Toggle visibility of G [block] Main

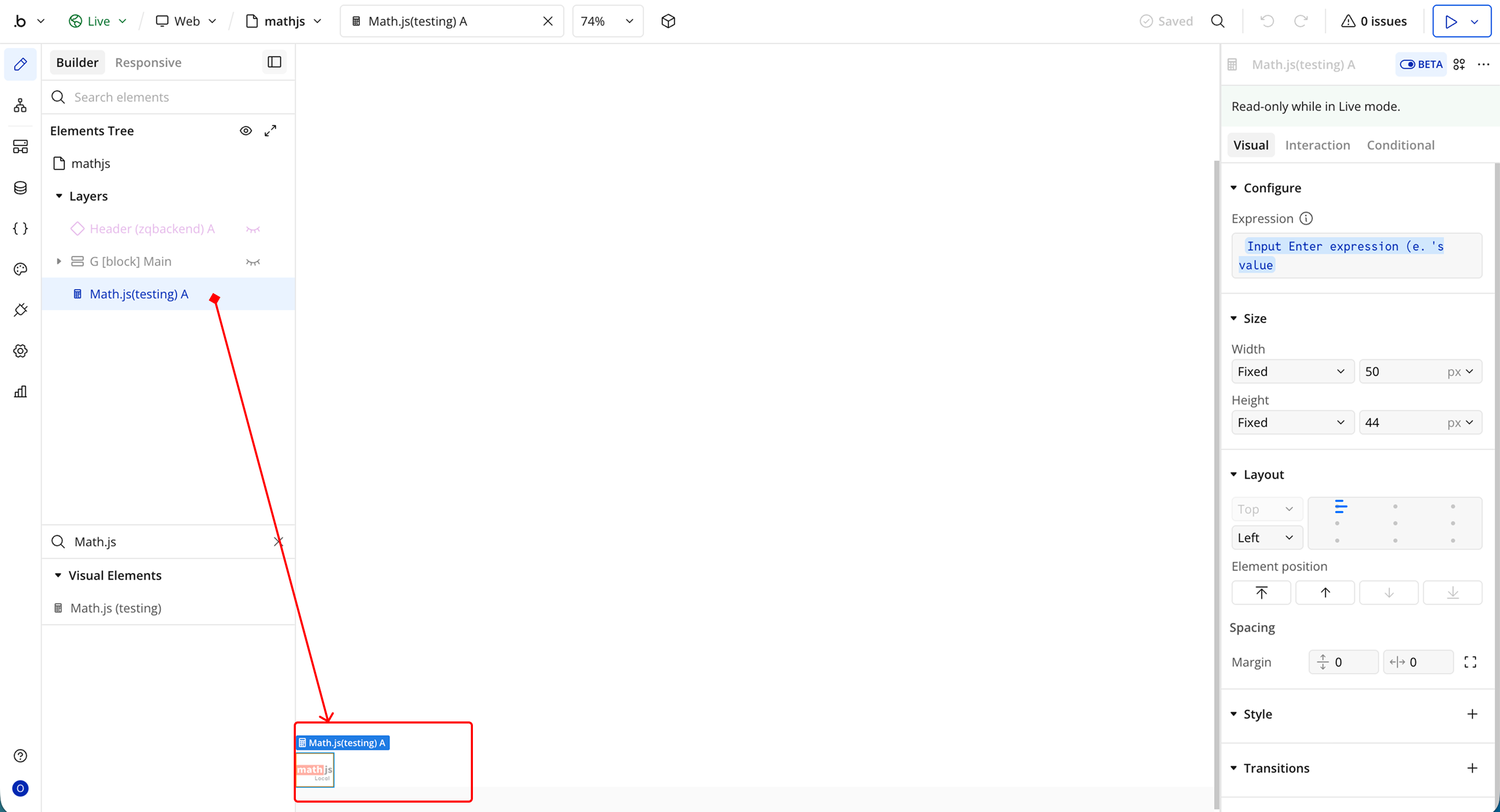(x=253, y=261)
